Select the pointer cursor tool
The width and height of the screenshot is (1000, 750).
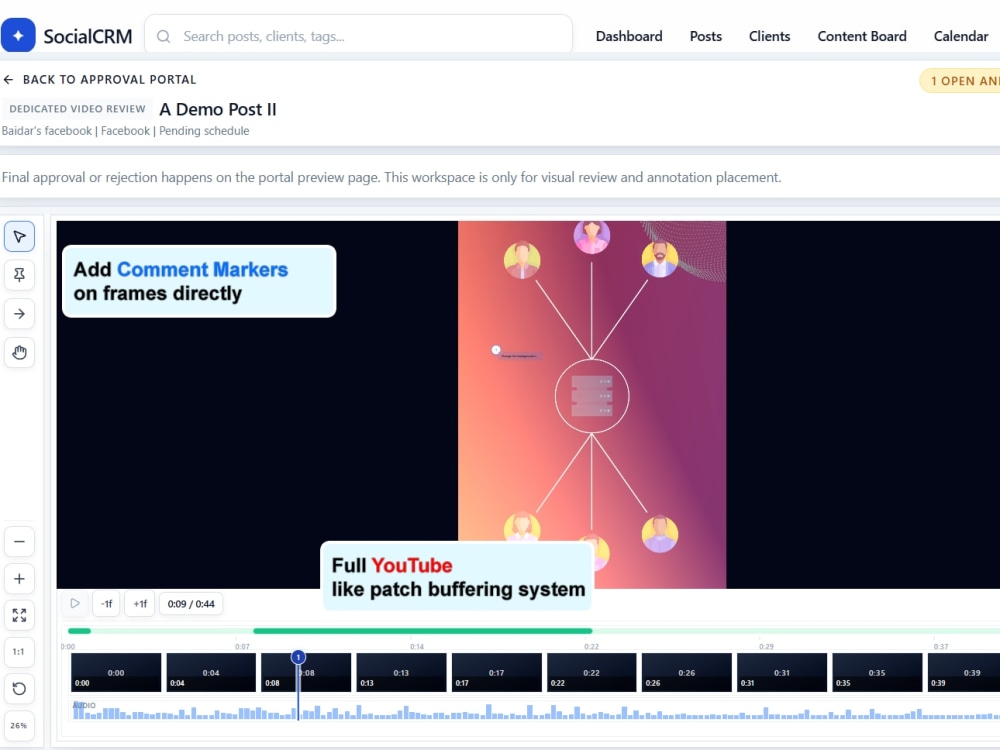click(19, 237)
